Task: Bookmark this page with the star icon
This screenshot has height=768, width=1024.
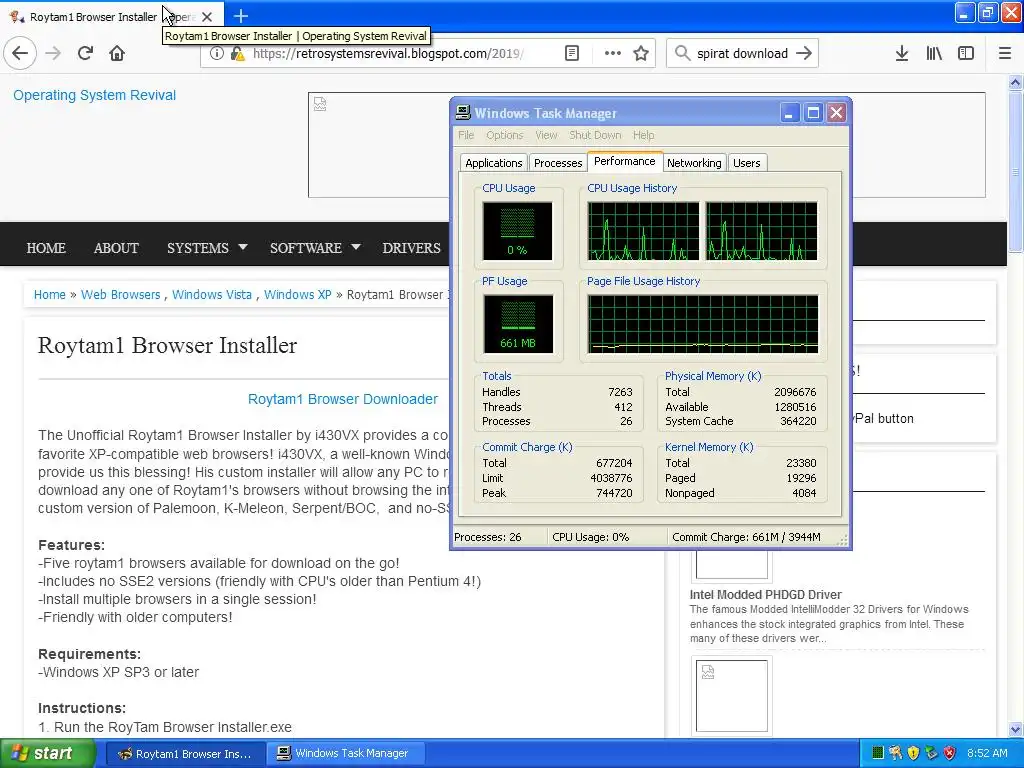Action: pos(641,54)
